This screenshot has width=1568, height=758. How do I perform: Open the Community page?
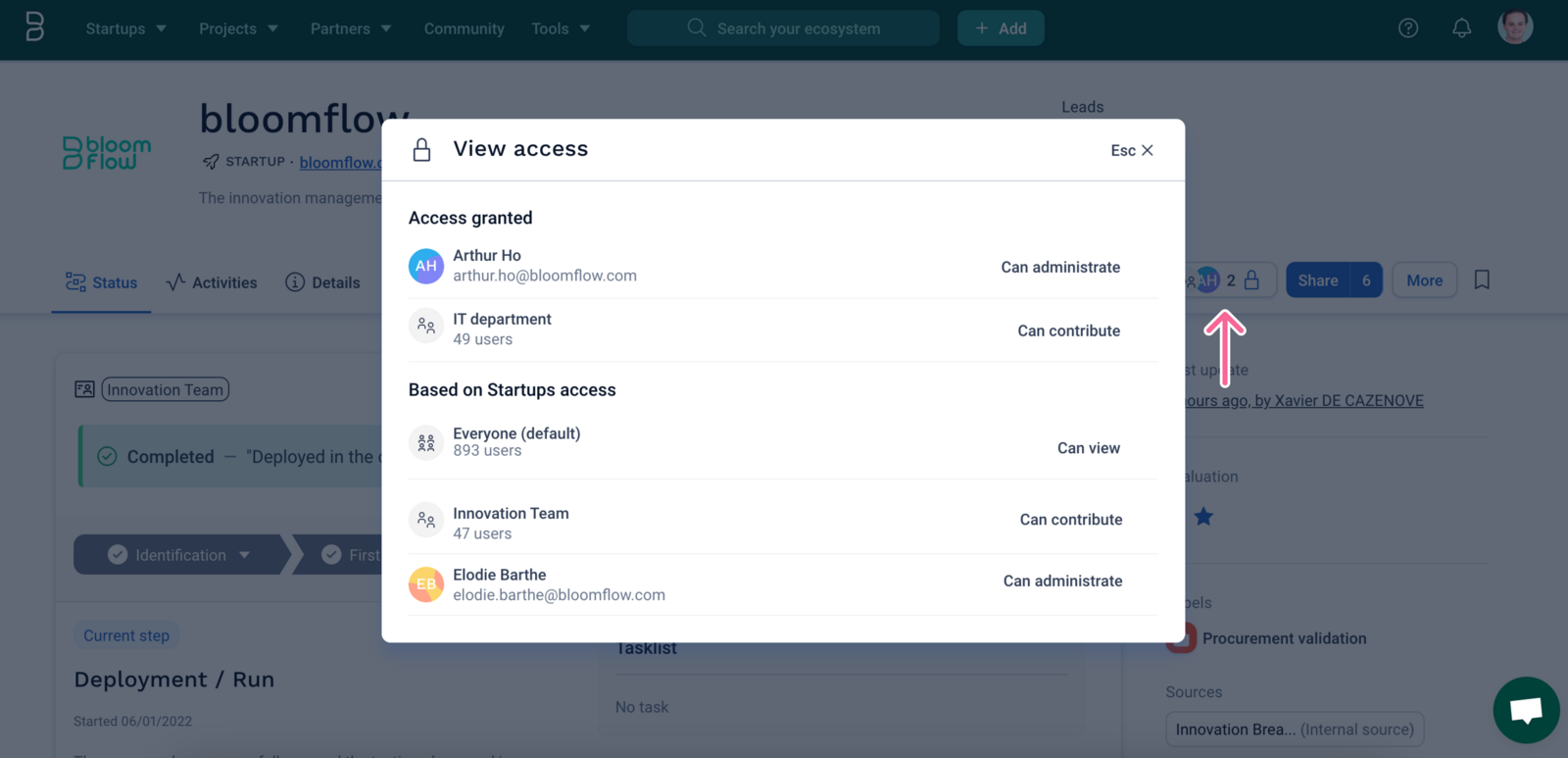[464, 28]
